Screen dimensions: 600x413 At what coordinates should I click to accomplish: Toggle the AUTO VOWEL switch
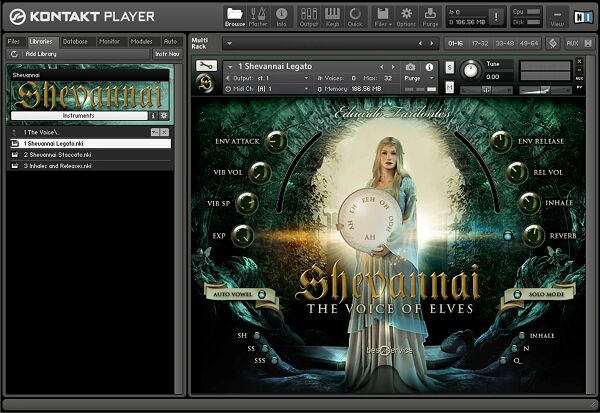pyautogui.click(x=262, y=294)
